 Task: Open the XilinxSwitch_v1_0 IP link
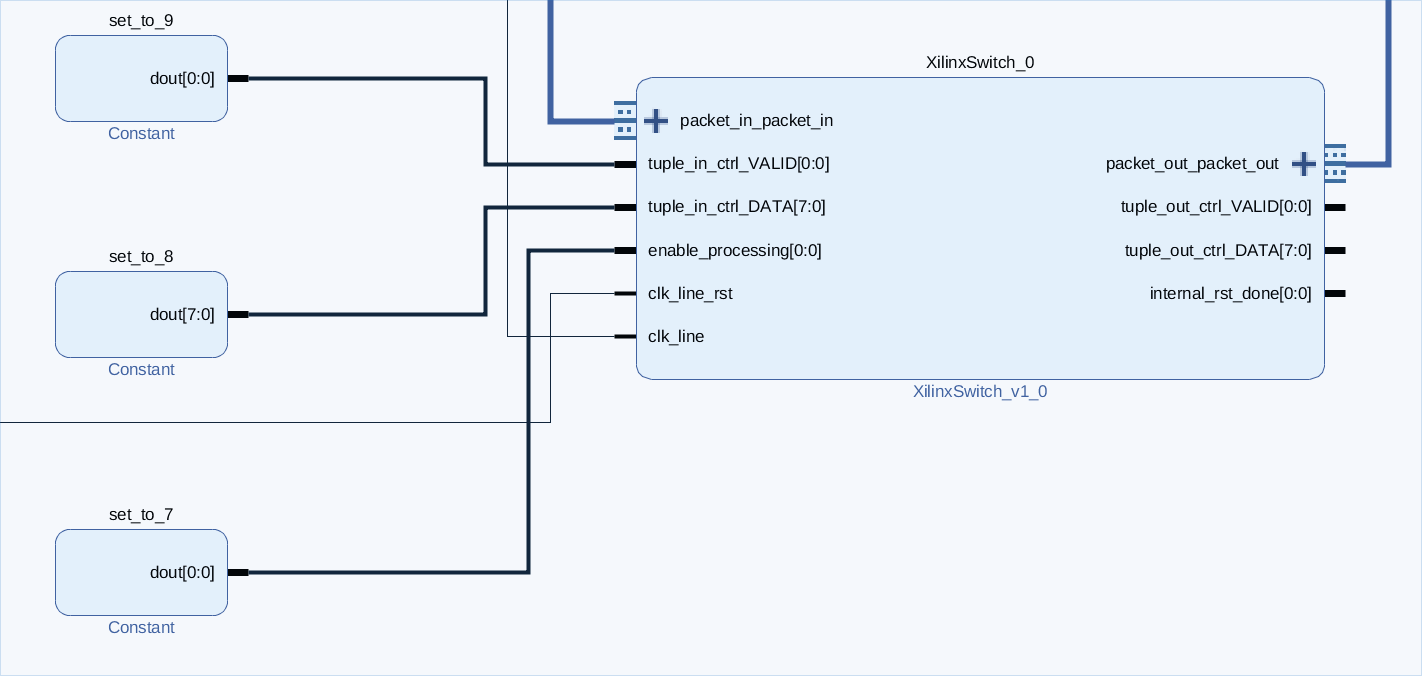pos(979,391)
